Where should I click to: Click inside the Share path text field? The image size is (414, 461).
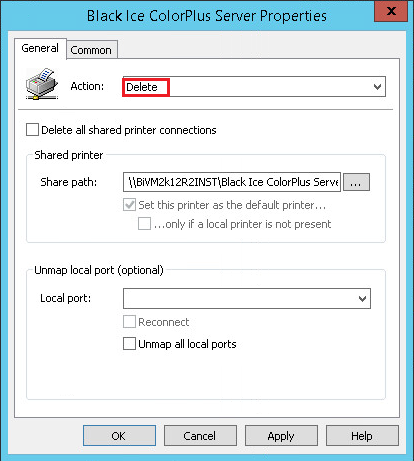coord(232,182)
